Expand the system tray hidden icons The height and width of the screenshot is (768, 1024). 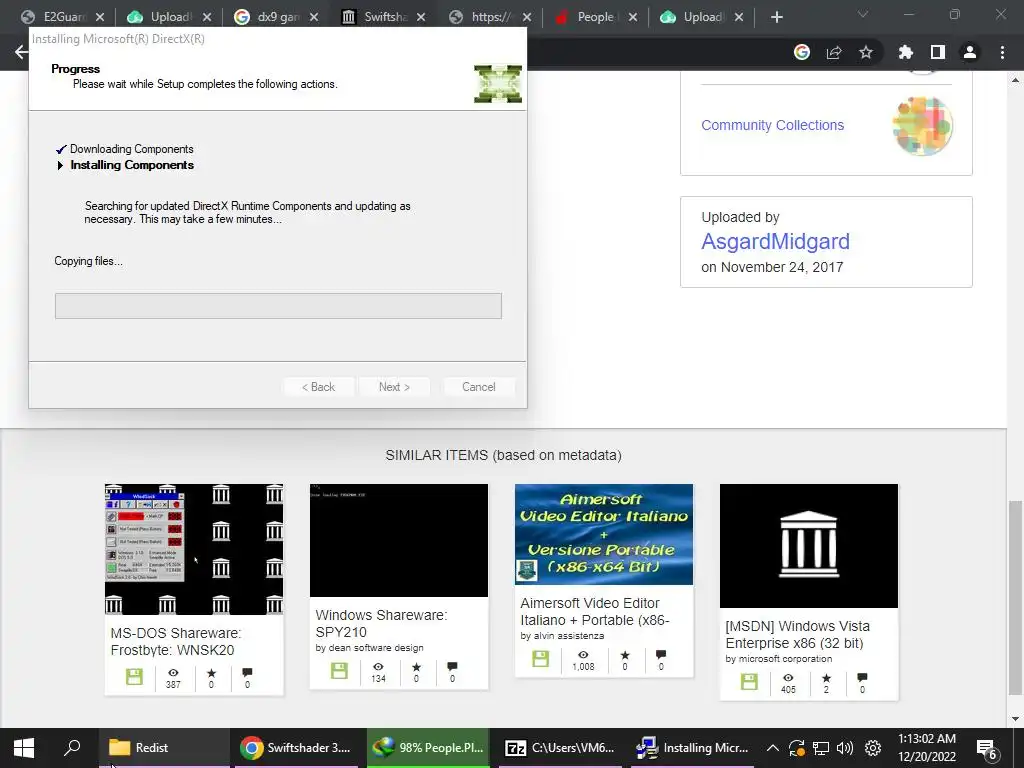point(773,748)
